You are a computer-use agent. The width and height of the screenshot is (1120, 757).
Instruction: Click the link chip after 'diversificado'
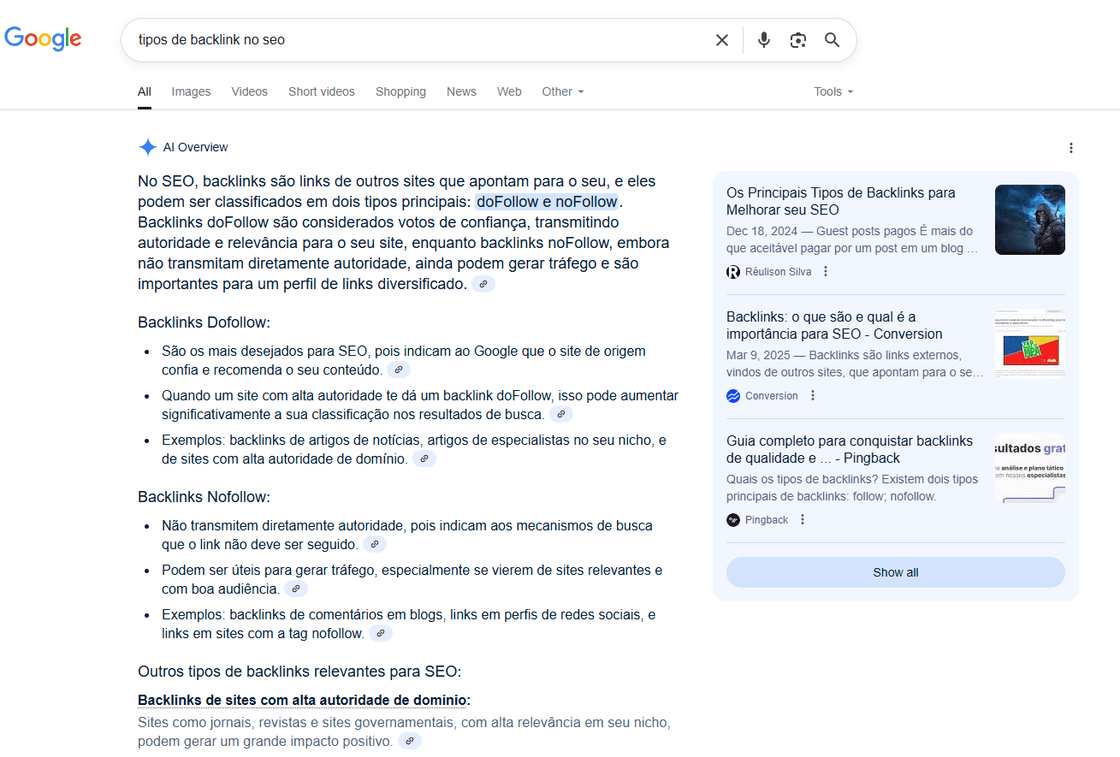[483, 284]
